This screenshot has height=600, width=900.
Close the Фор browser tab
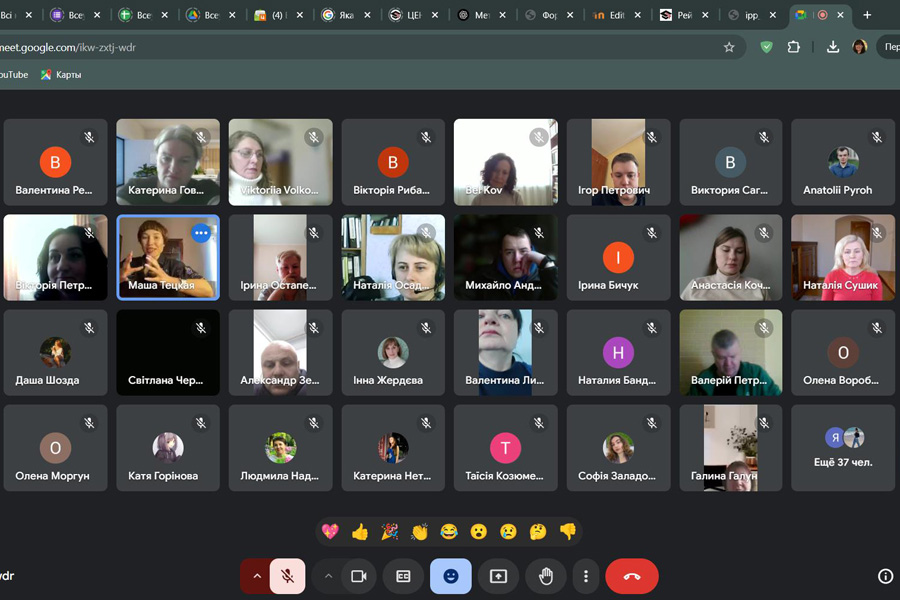click(570, 16)
